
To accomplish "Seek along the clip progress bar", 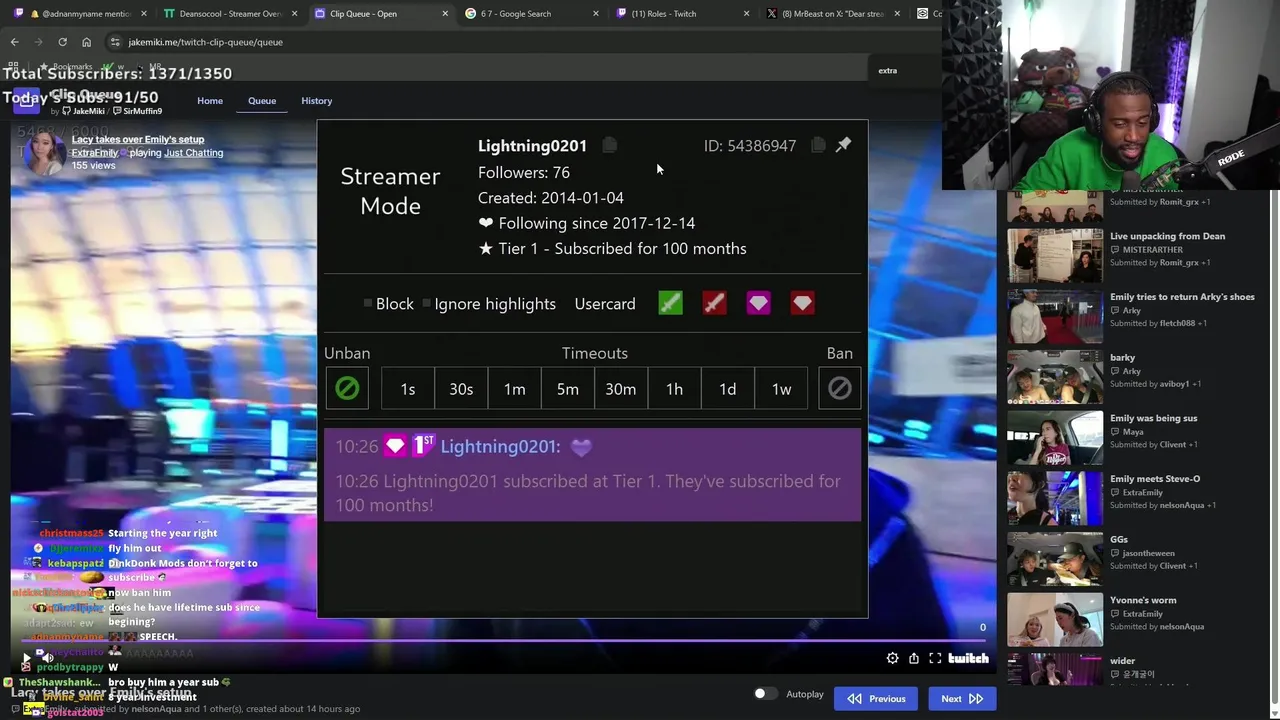I will (x=505, y=641).
